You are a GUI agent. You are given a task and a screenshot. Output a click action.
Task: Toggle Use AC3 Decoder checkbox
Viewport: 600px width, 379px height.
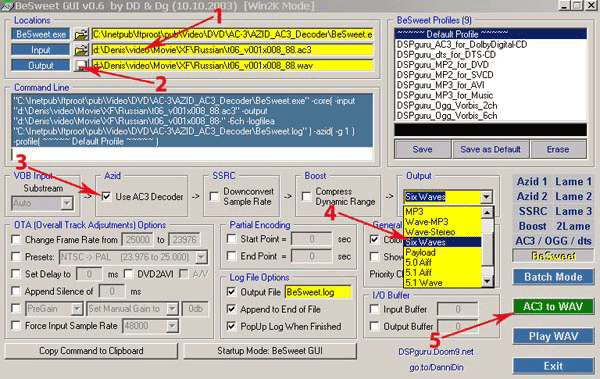pyautogui.click(x=106, y=197)
